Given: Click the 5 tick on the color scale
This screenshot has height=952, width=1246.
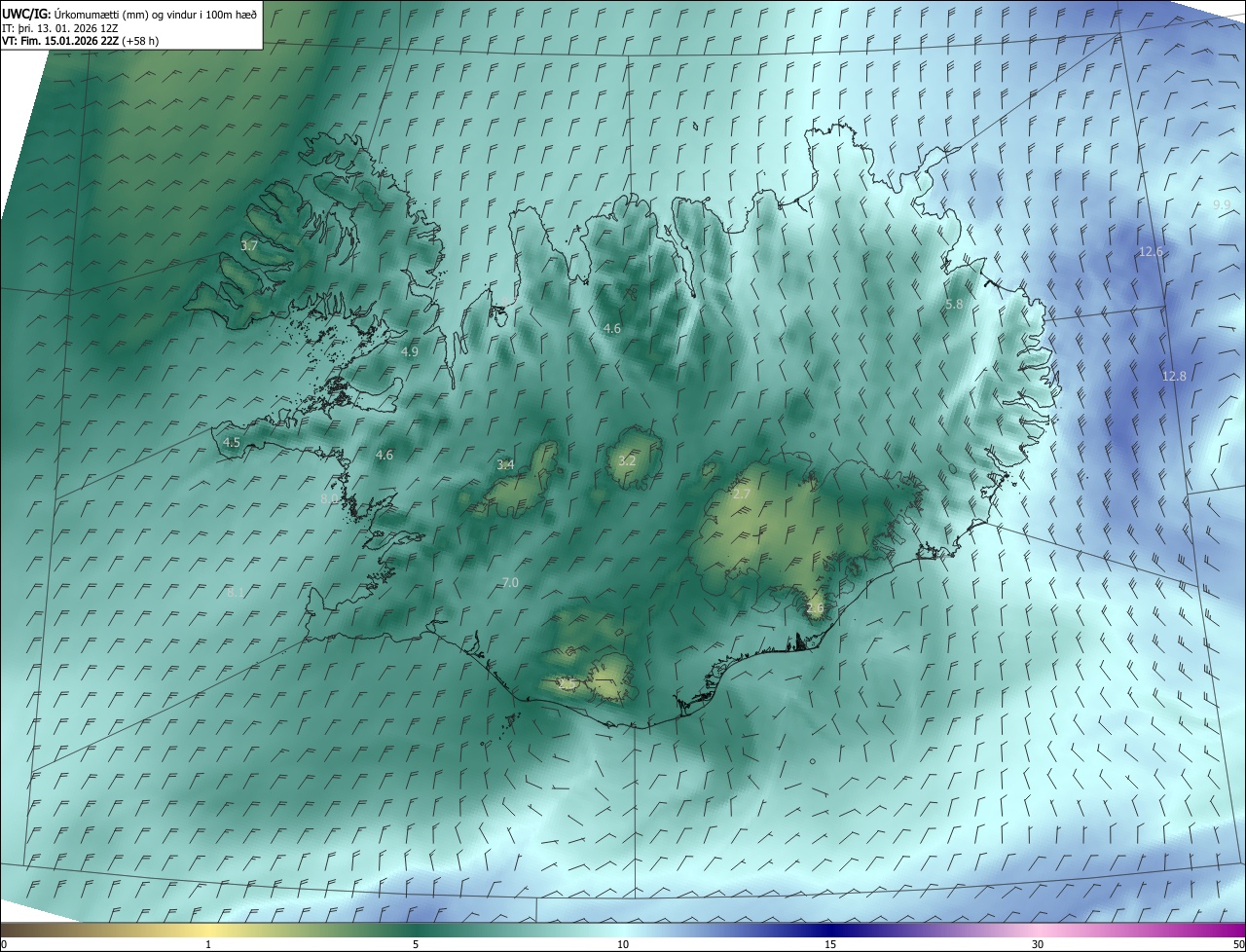Looking at the screenshot, I should [416, 944].
